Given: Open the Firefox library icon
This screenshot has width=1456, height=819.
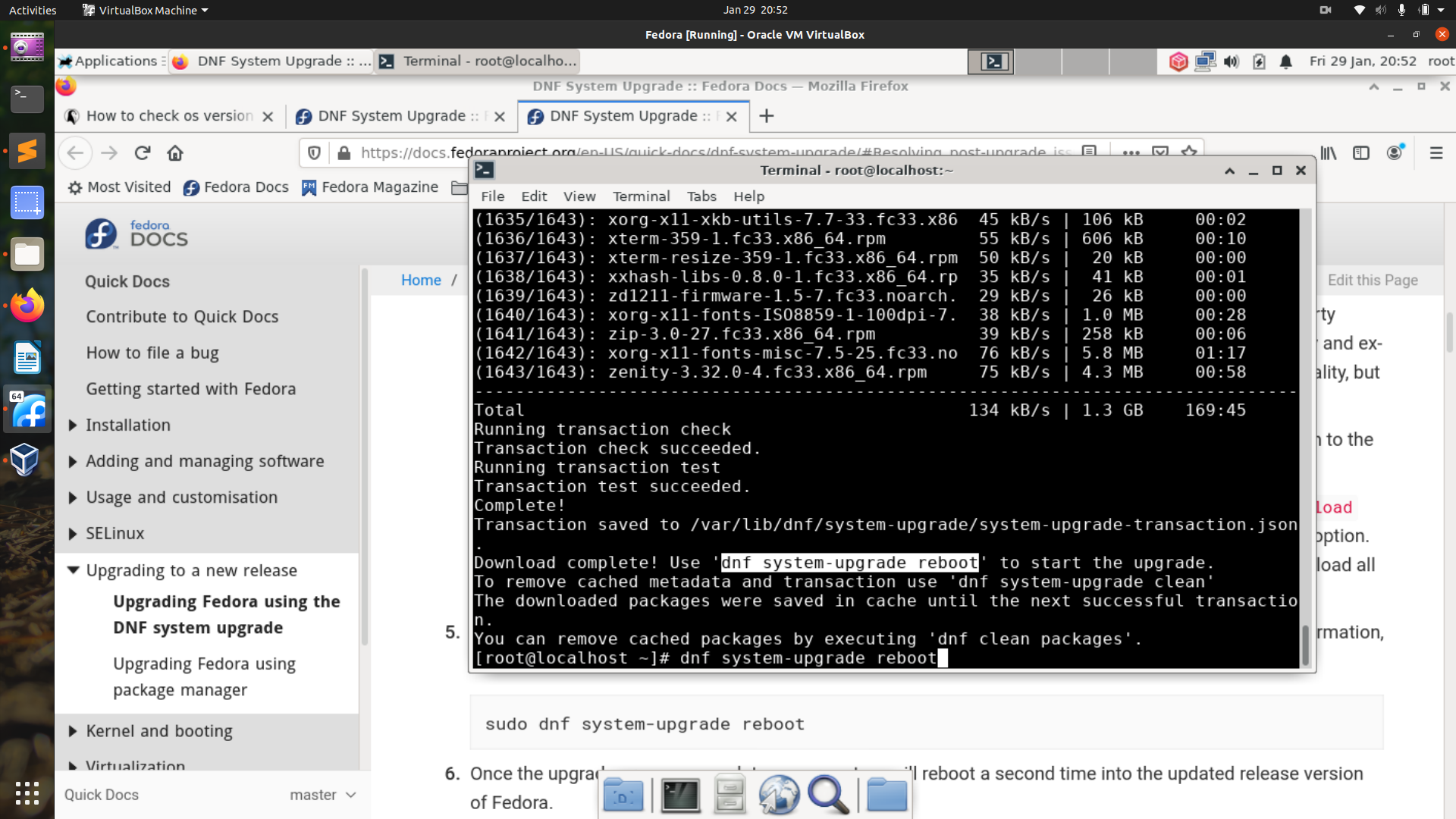Looking at the screenshot, I should coord(1328,153).
